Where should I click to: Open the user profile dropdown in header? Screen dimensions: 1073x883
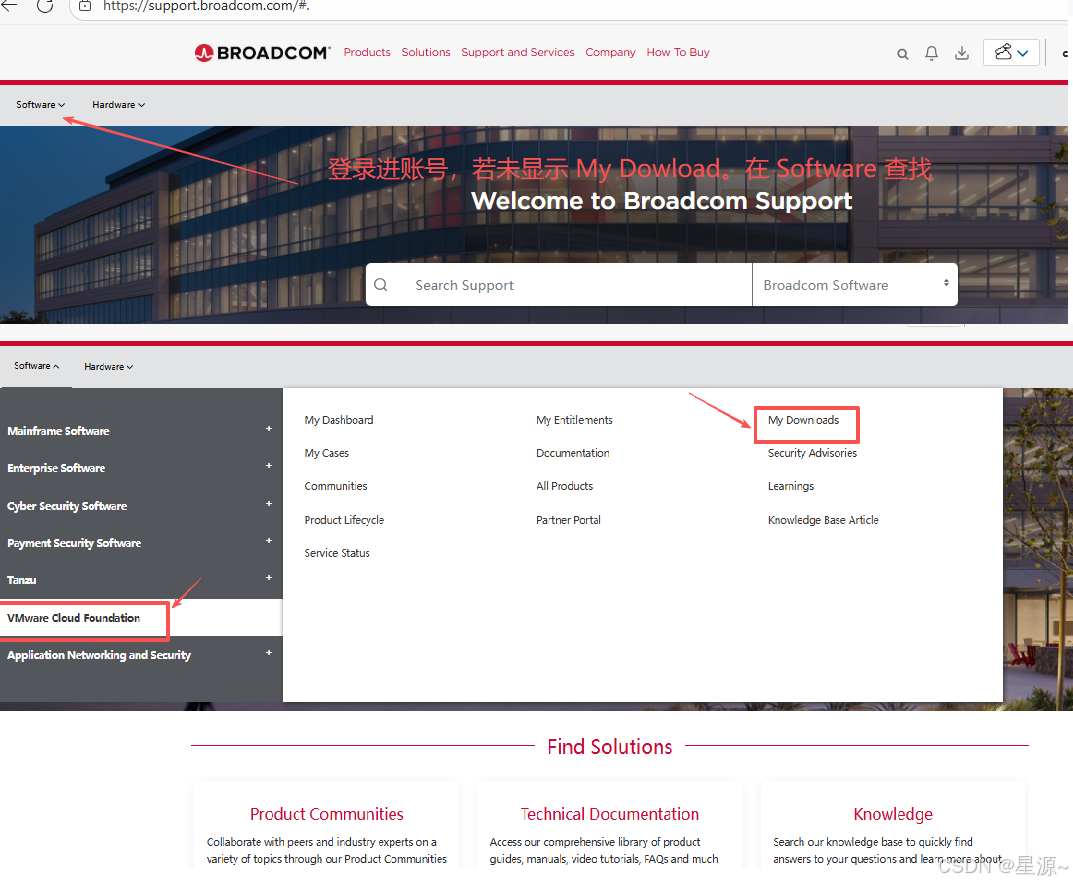[1011, 53]
